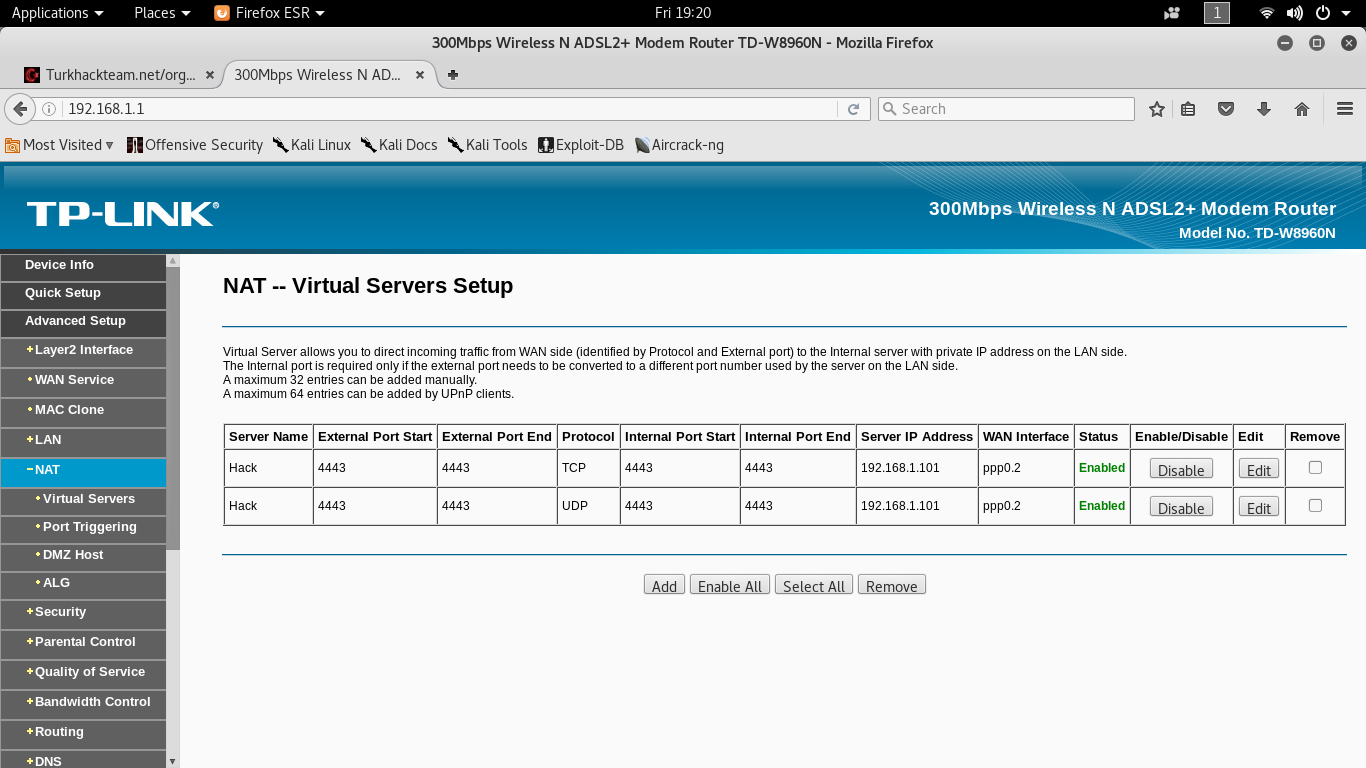Bookmark this page with the star icon

pos(1157,109)
